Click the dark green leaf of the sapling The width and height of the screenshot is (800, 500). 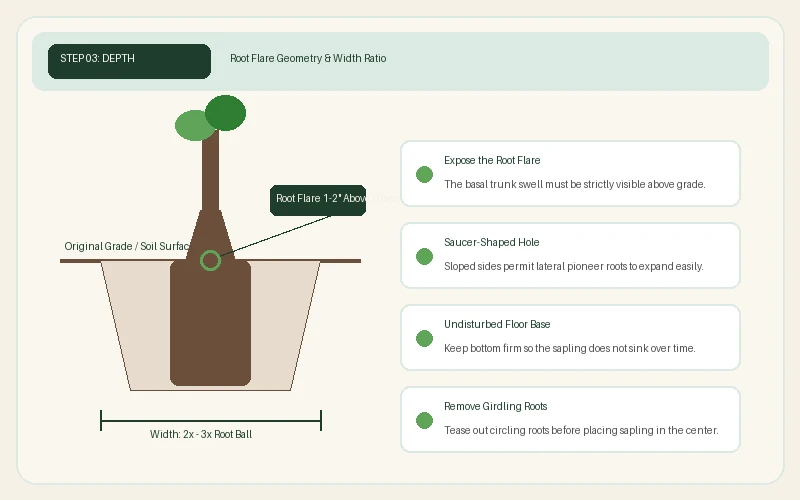226,113
